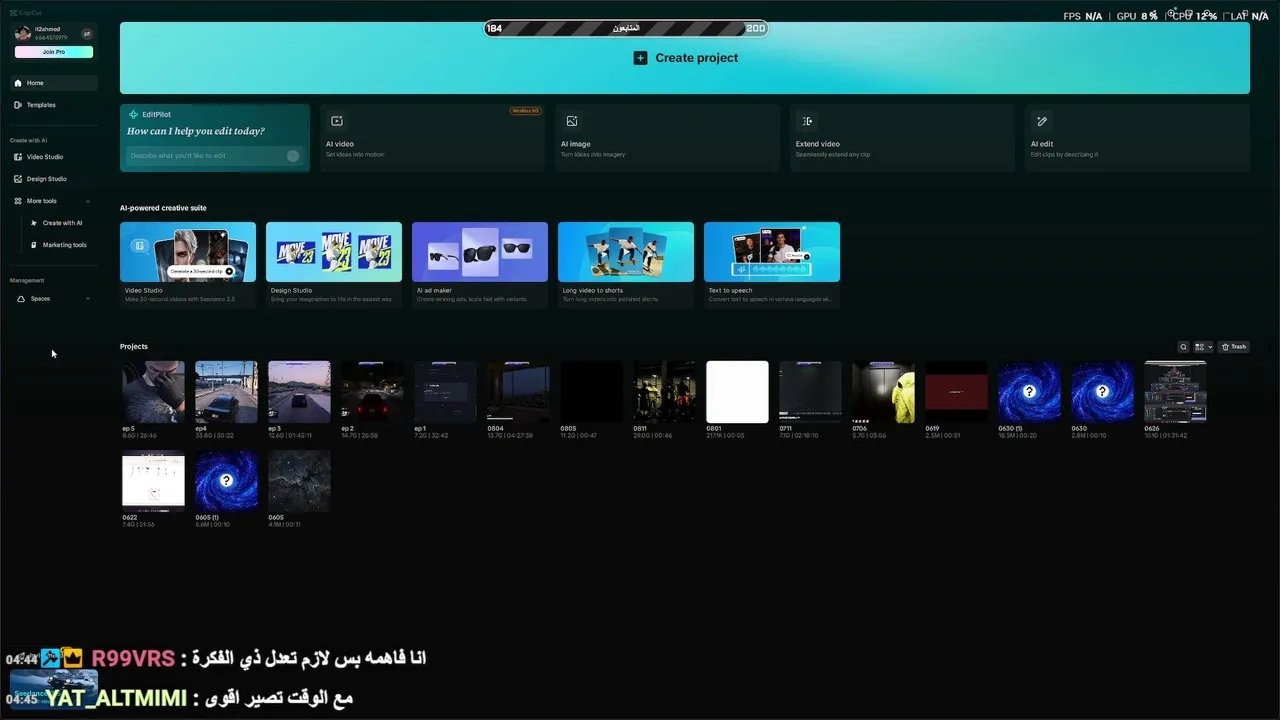The image size is (1280, 720).
Task: Click the Join Pro button
Action: (54, 52)
